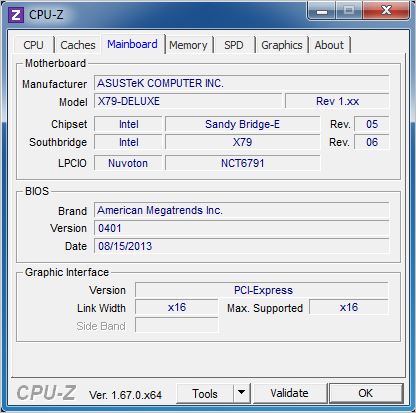Viewport: 416px width, 413px height.
Task: Click the CPU-Z purple logo icon
Action: click(x=16, y=15)
